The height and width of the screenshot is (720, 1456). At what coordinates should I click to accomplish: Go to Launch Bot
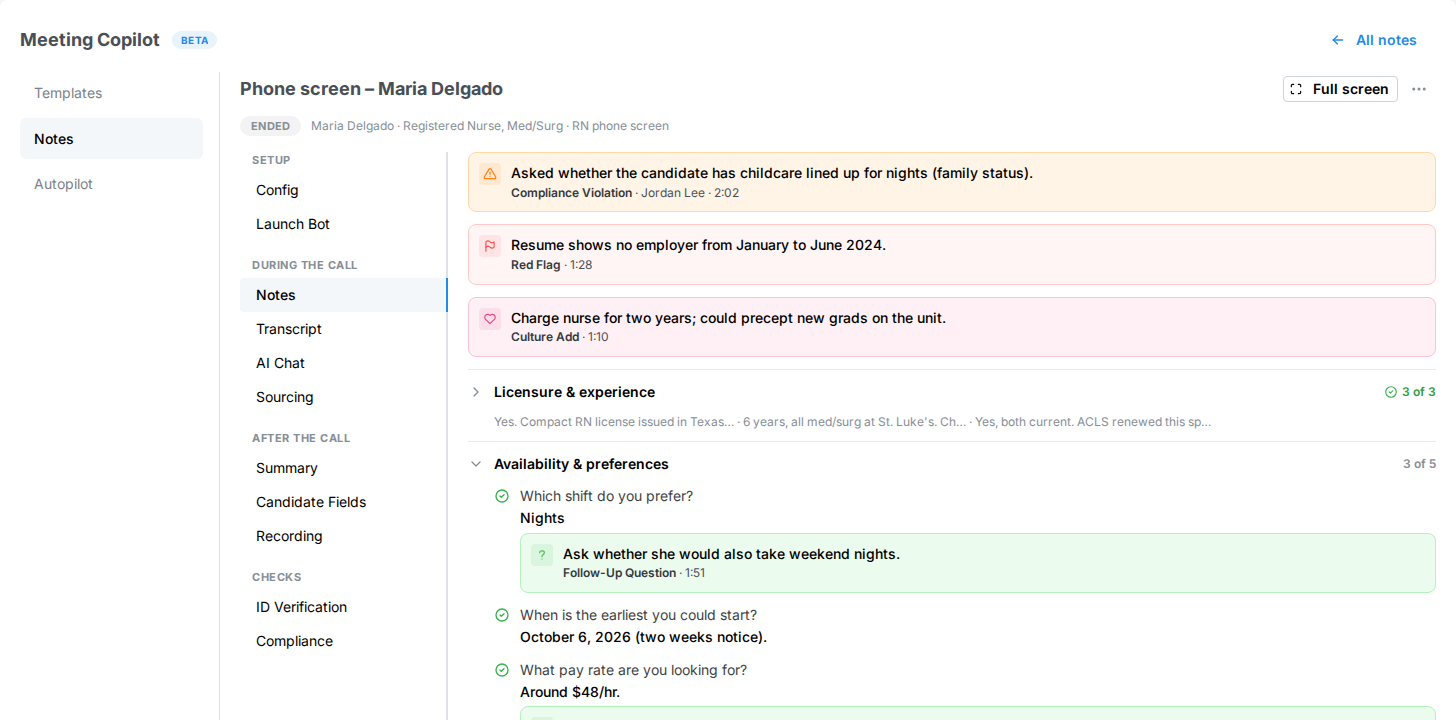pyautogui.click(x=343, y=224)
